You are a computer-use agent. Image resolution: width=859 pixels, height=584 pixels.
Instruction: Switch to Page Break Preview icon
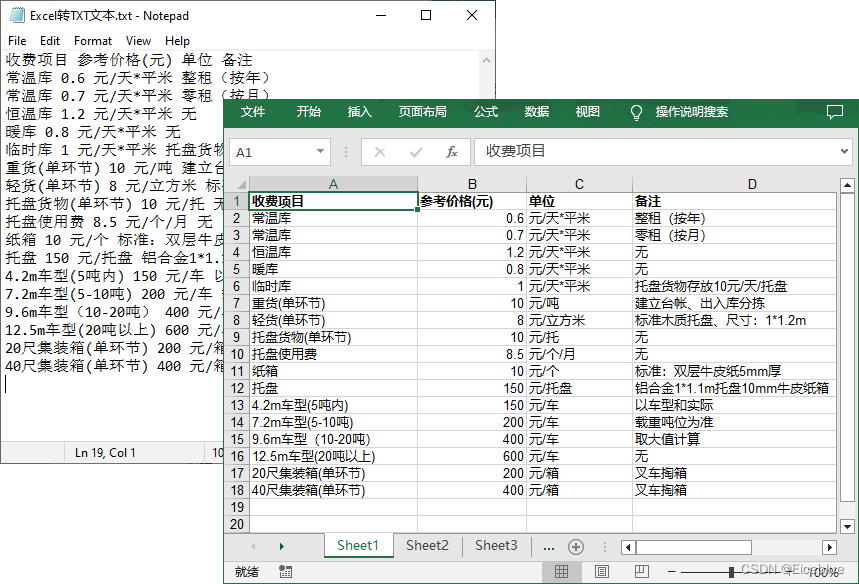pos(642,572)
